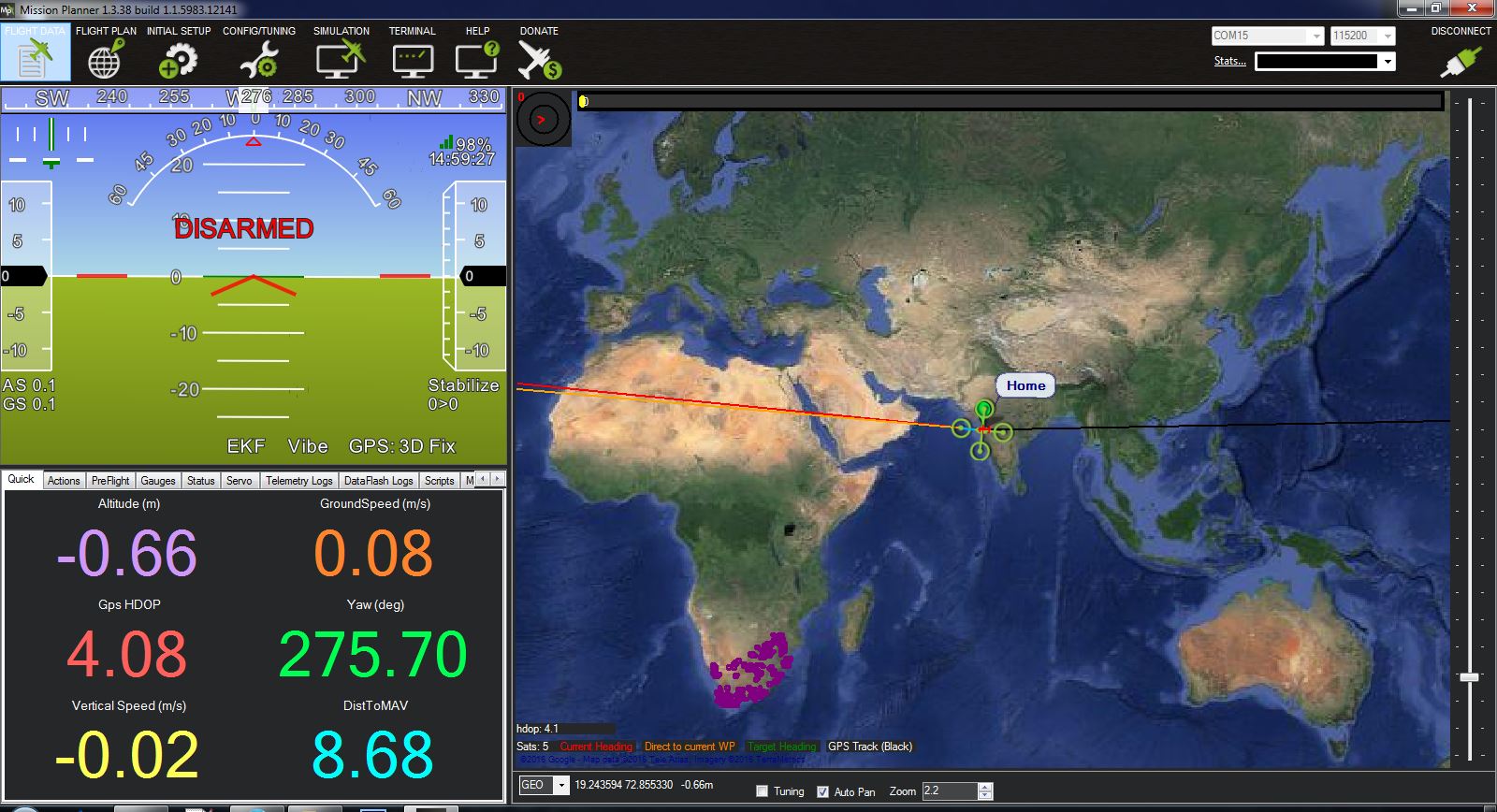Open the Flight Data screen
The height and width of the screenshot is (812, 1497).
click(35, 52)
